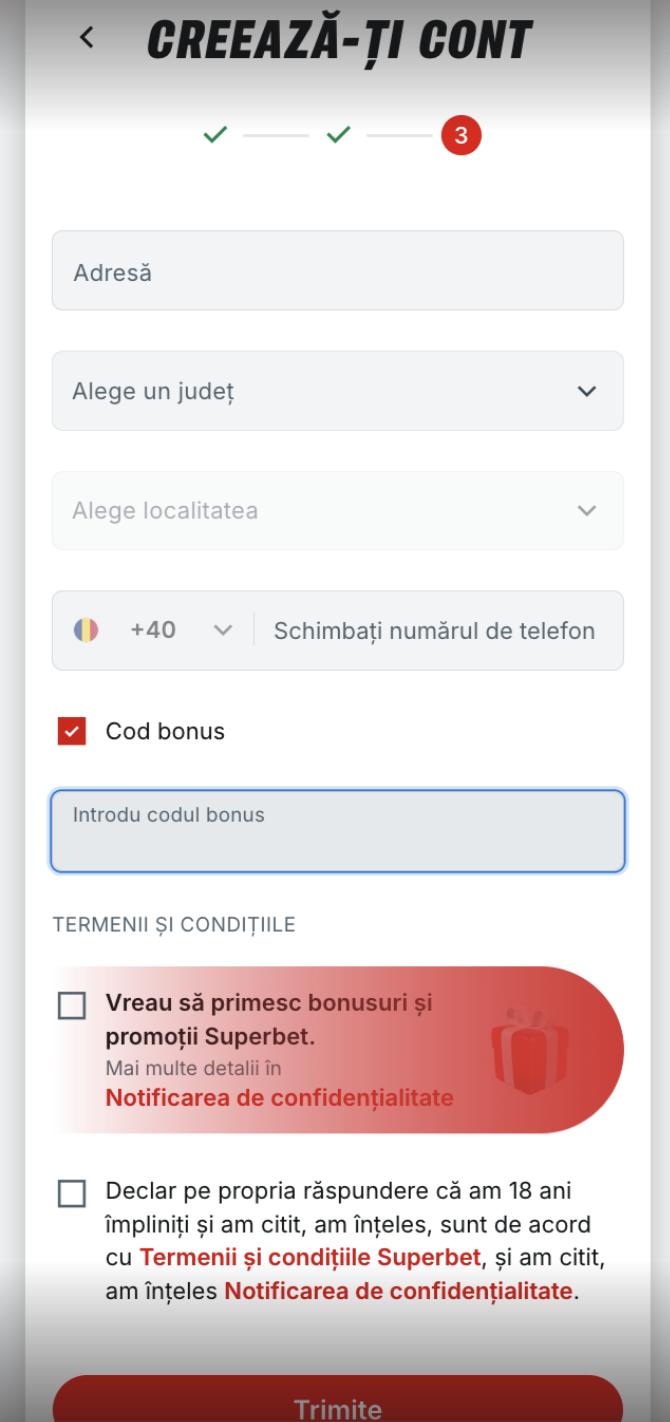Click the chevron arrow in the județ field
Viewport: 670px width, 1422px height.
pos(587,391)
